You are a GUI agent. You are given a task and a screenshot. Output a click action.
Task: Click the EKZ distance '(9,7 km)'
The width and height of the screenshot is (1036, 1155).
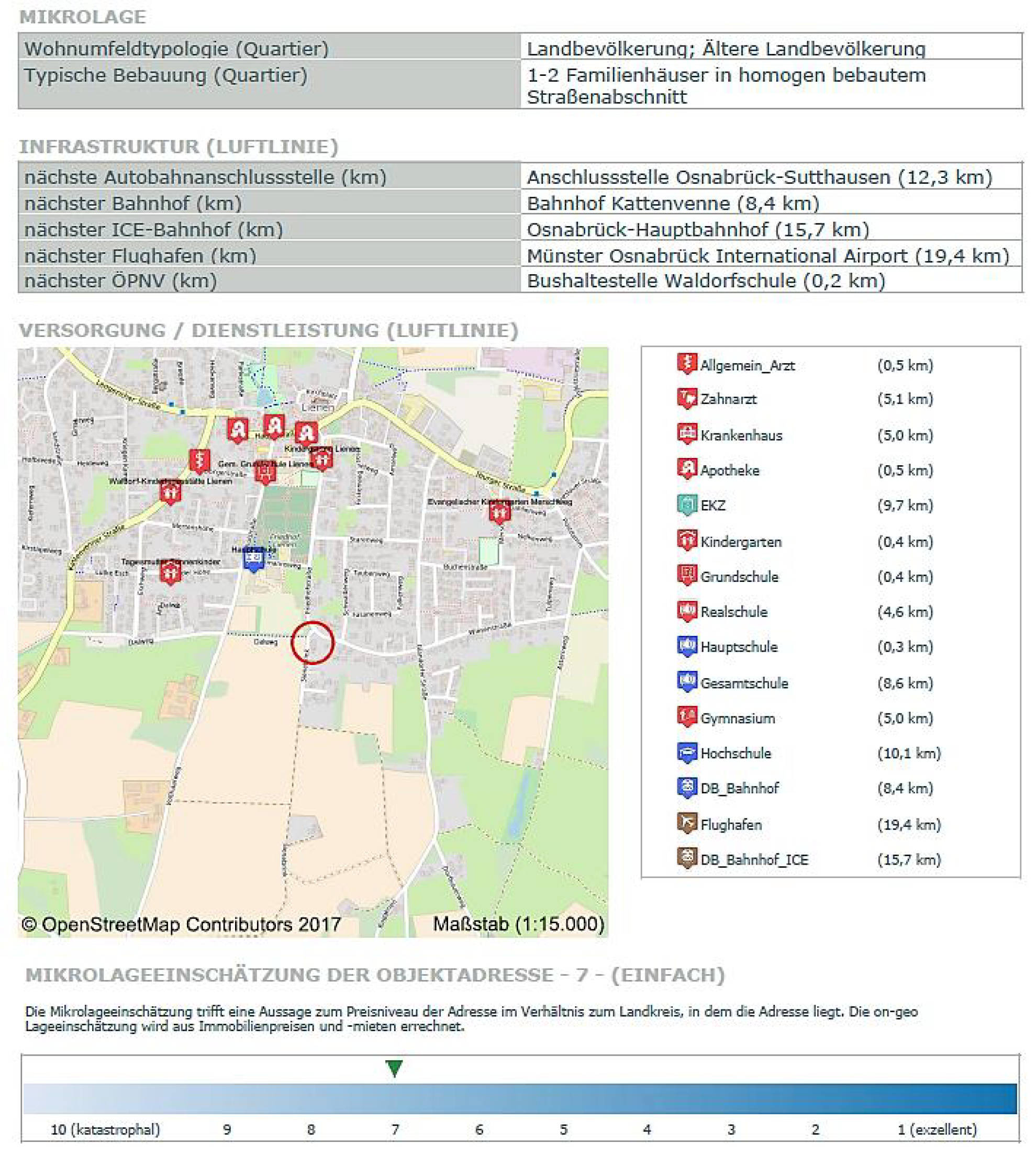tap(905, 505)
